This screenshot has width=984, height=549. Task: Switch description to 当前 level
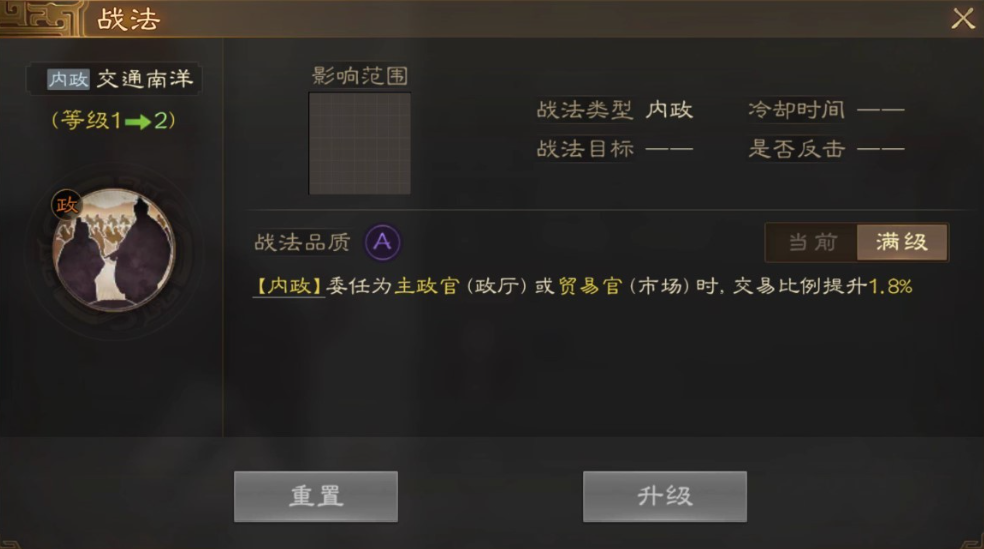(x=811, y=242)
